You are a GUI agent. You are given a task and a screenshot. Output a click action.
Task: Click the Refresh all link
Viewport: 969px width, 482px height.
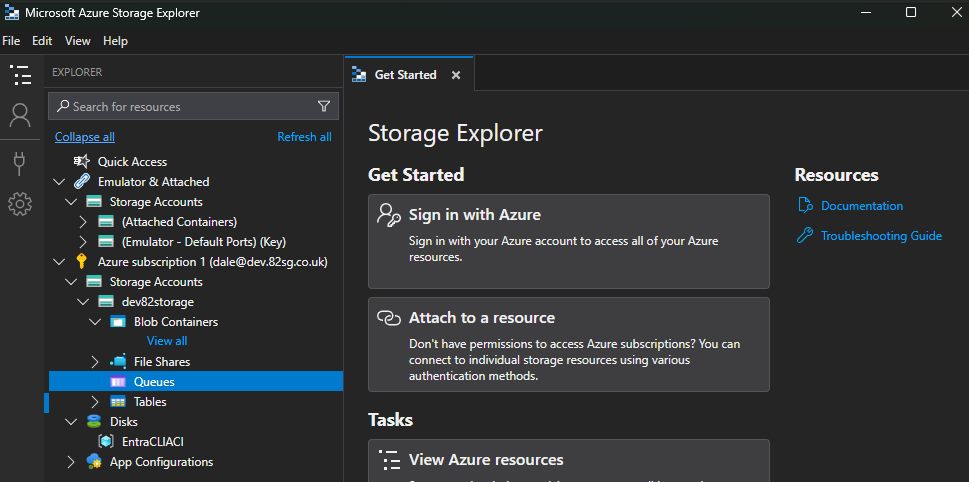coord(304,137)
